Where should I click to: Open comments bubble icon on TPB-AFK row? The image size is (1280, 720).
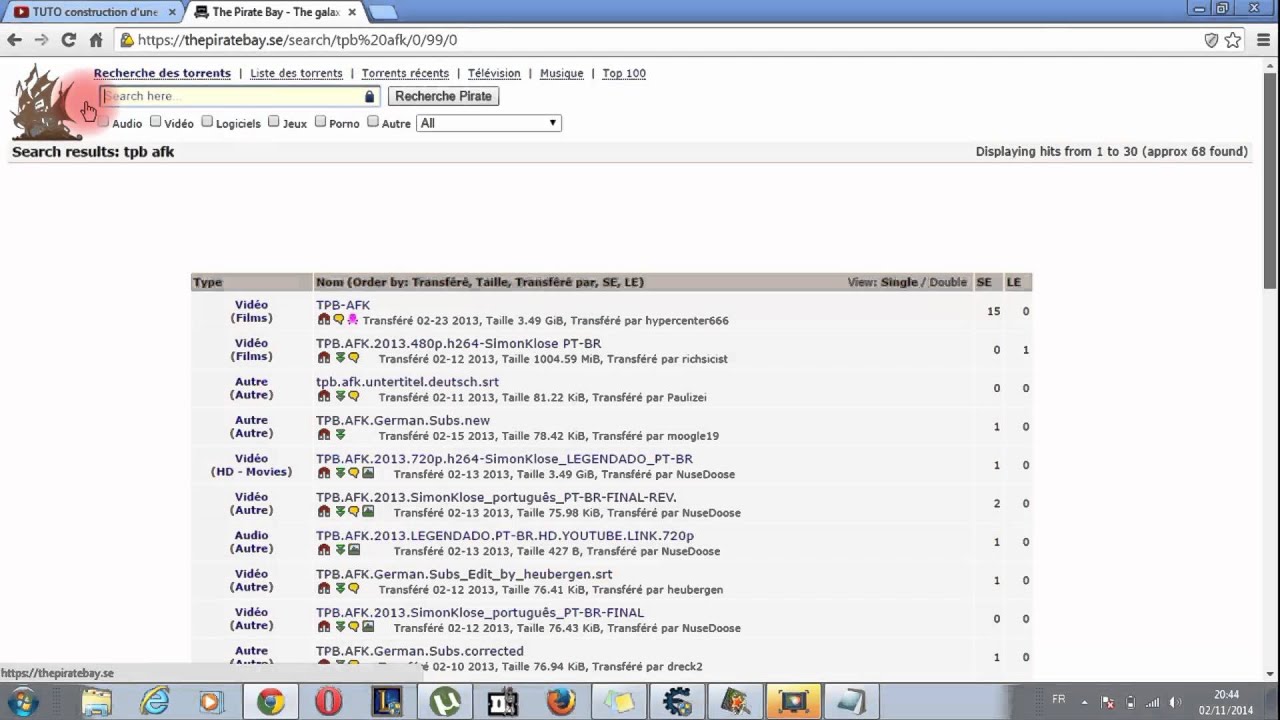(x=338, y=320)
